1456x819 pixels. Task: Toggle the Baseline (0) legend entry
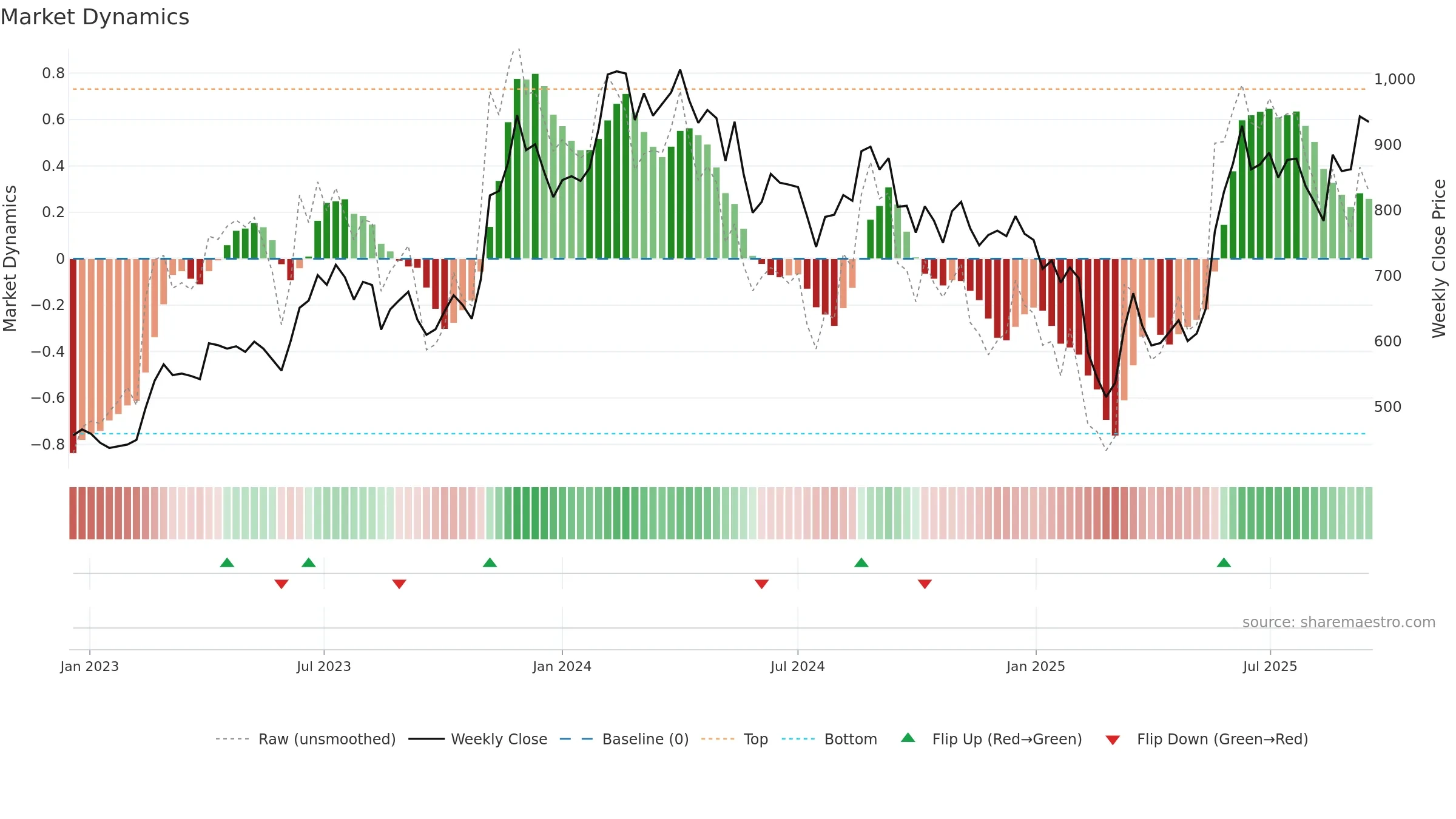[624, 739]
